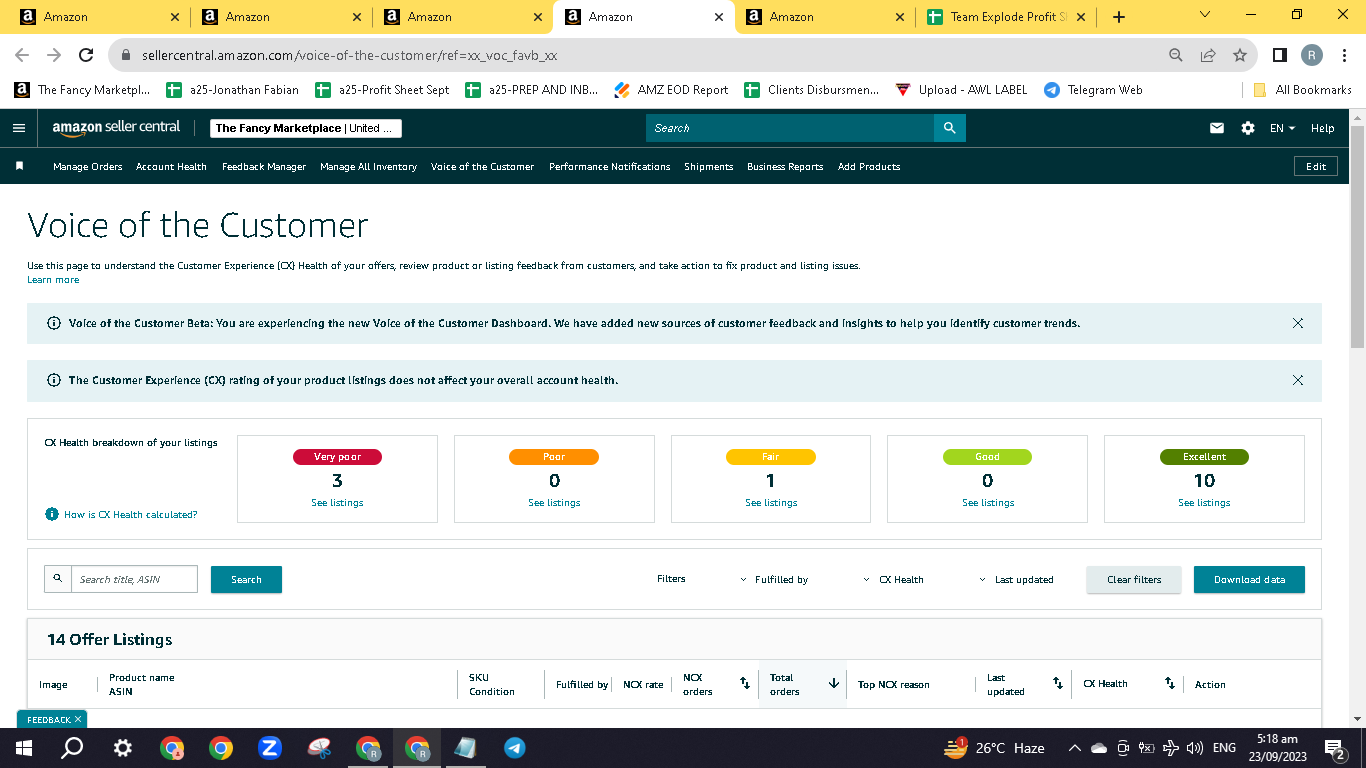1366x768 pixels.
Task: Click the teal search magnifier button in header
Action: pos(949,128)
